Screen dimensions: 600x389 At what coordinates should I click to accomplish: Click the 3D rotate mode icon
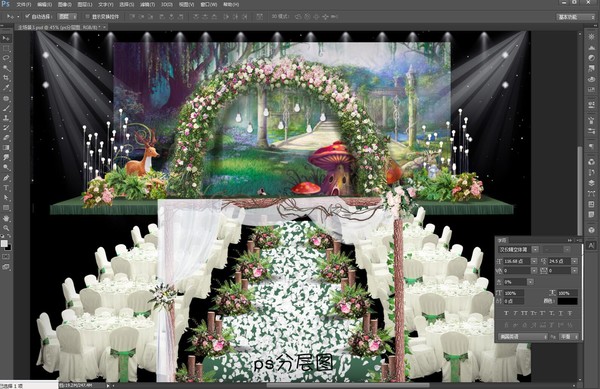click(298, 16)
